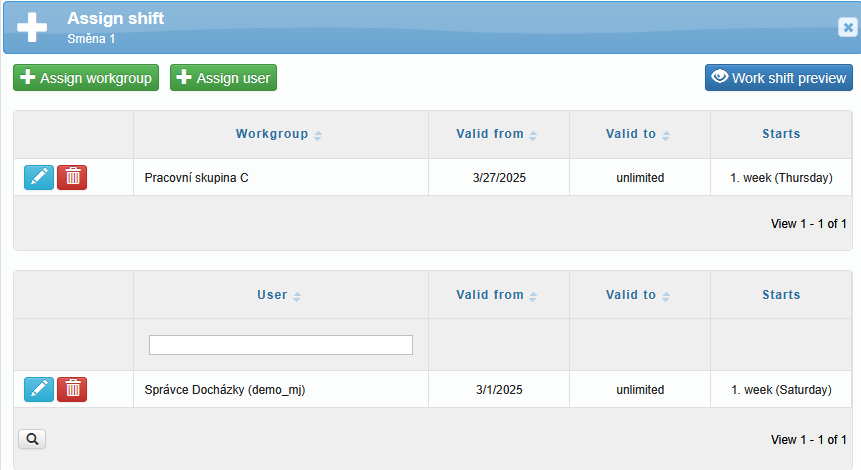Close the Assign shift dialog
The width and height of the screenshot is (861, 470).
[x=848, y=27]
